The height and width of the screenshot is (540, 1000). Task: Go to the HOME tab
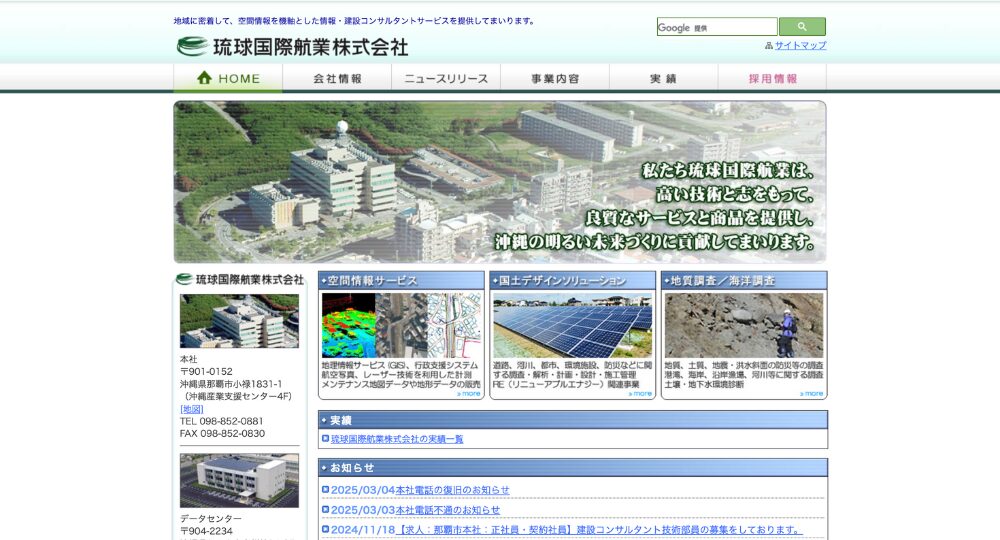pyautogui.click(x=228, y=78)
